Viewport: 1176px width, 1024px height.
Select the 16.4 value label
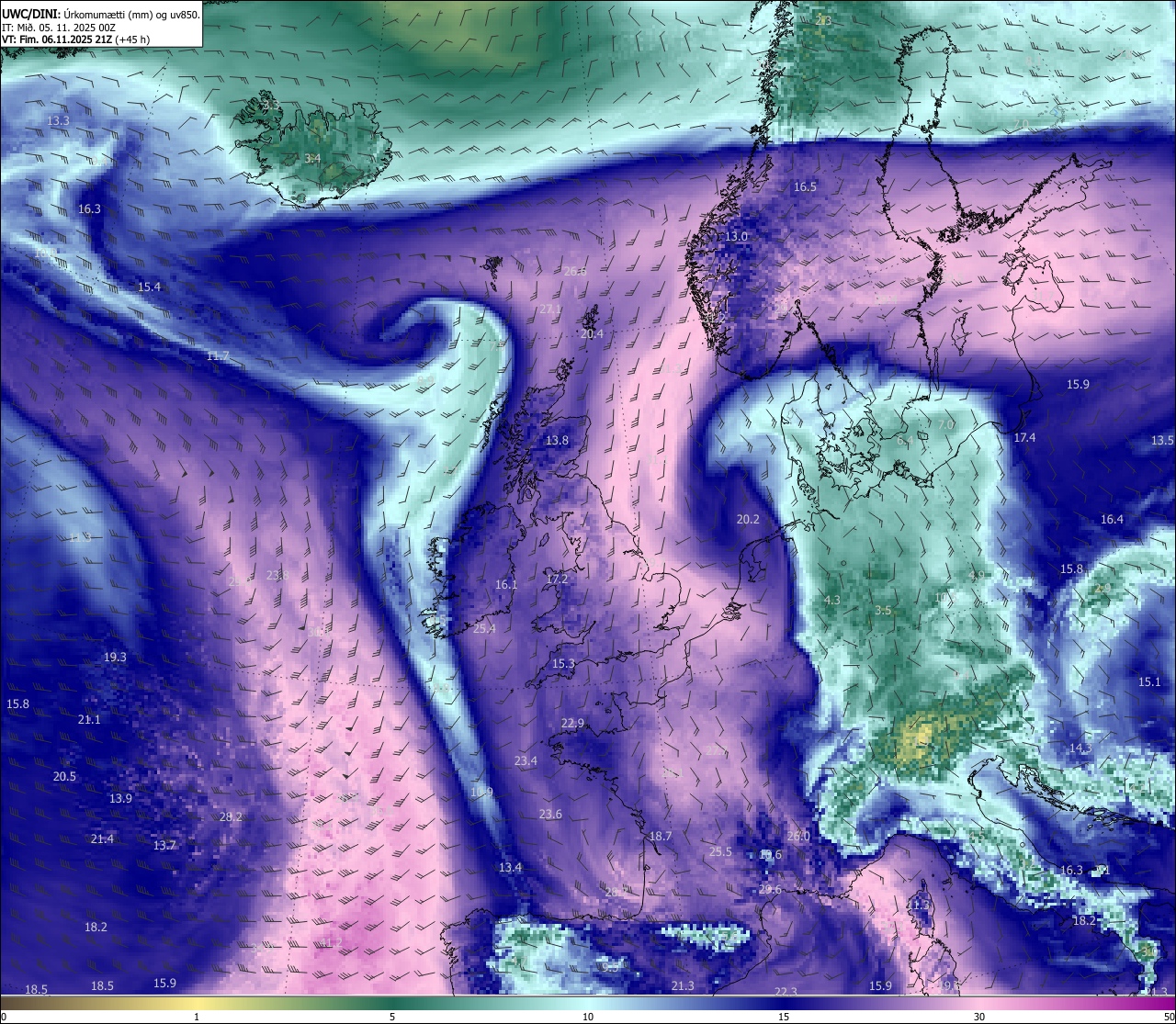pos(1112,520)
